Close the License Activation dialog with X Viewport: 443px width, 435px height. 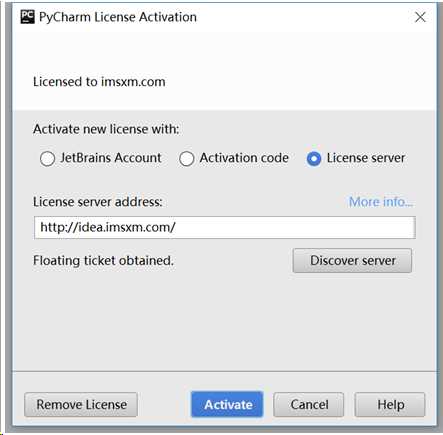pos(420,17)
